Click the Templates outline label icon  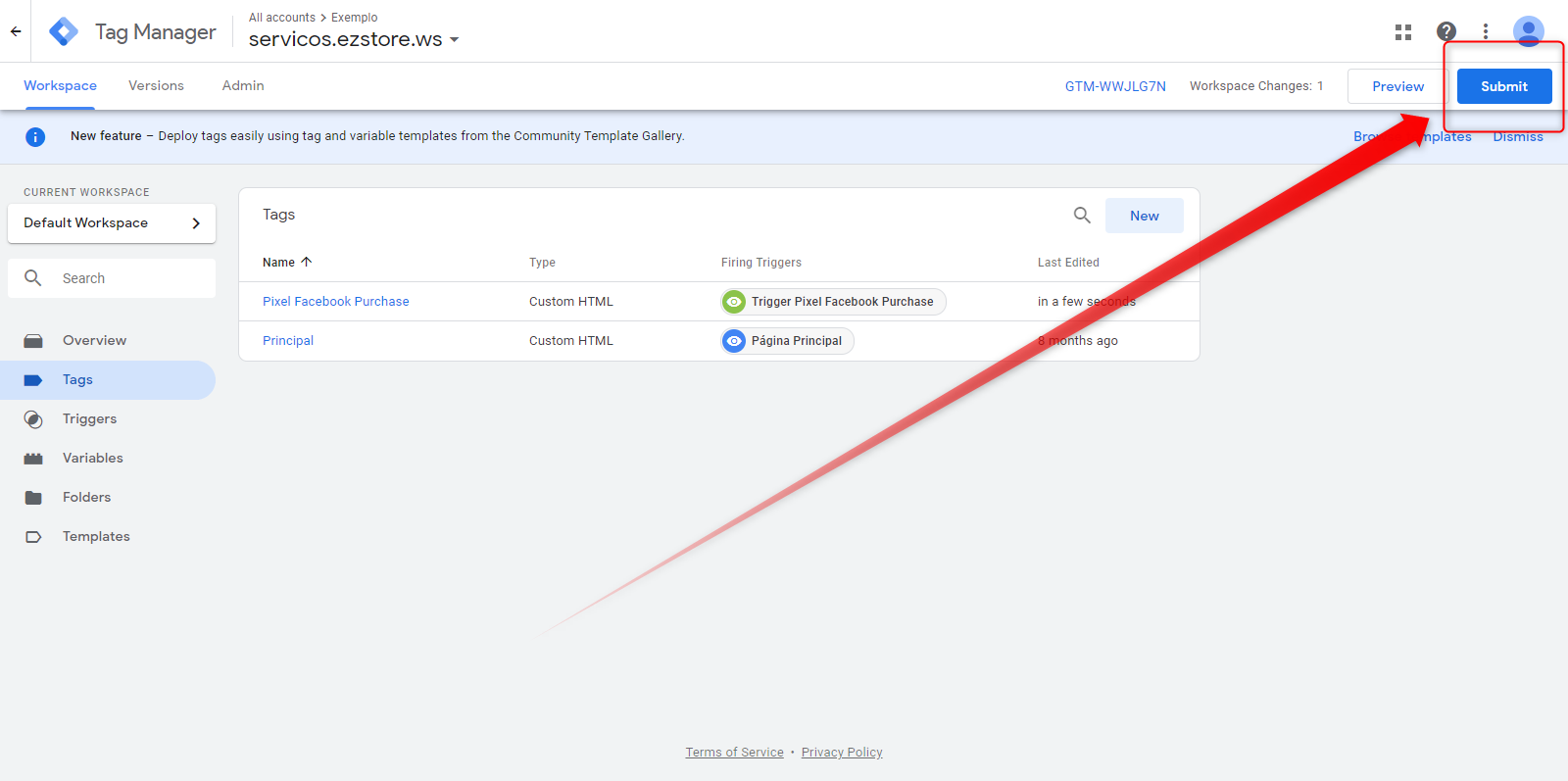point(33,537)
